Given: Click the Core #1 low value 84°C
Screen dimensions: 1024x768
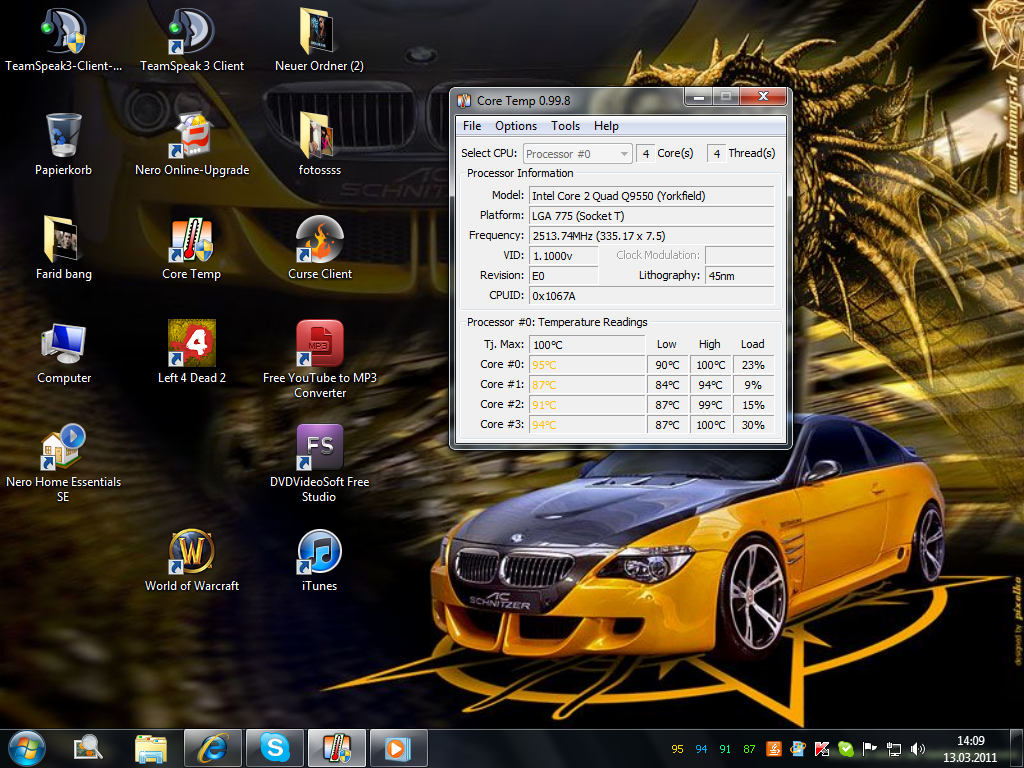Looking at the screenshot, I should point(667,385).
